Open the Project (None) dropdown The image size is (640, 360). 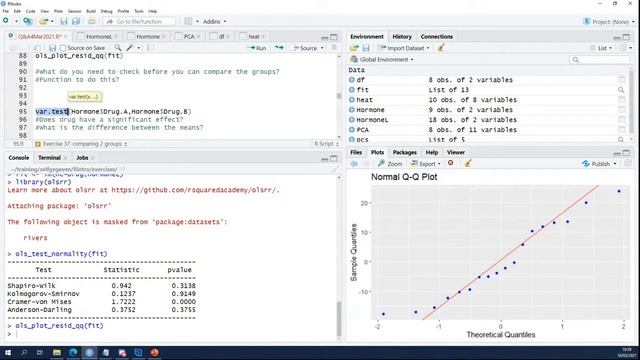pos(609,22)
